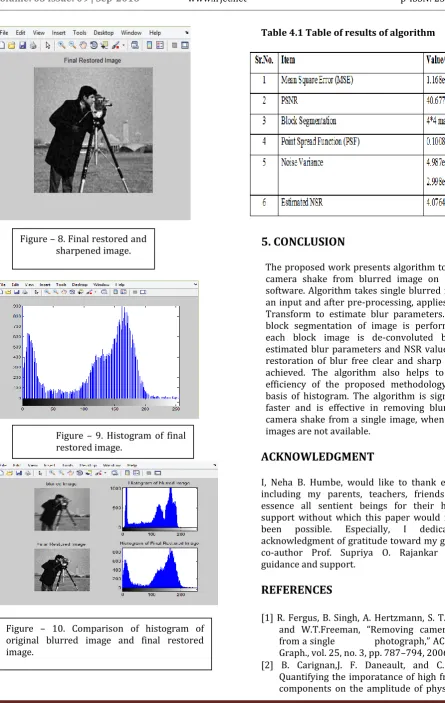Click the blurred cameraman thumbnail in comparison figure
Screen dimensions: 445x703
coord(62,509)
